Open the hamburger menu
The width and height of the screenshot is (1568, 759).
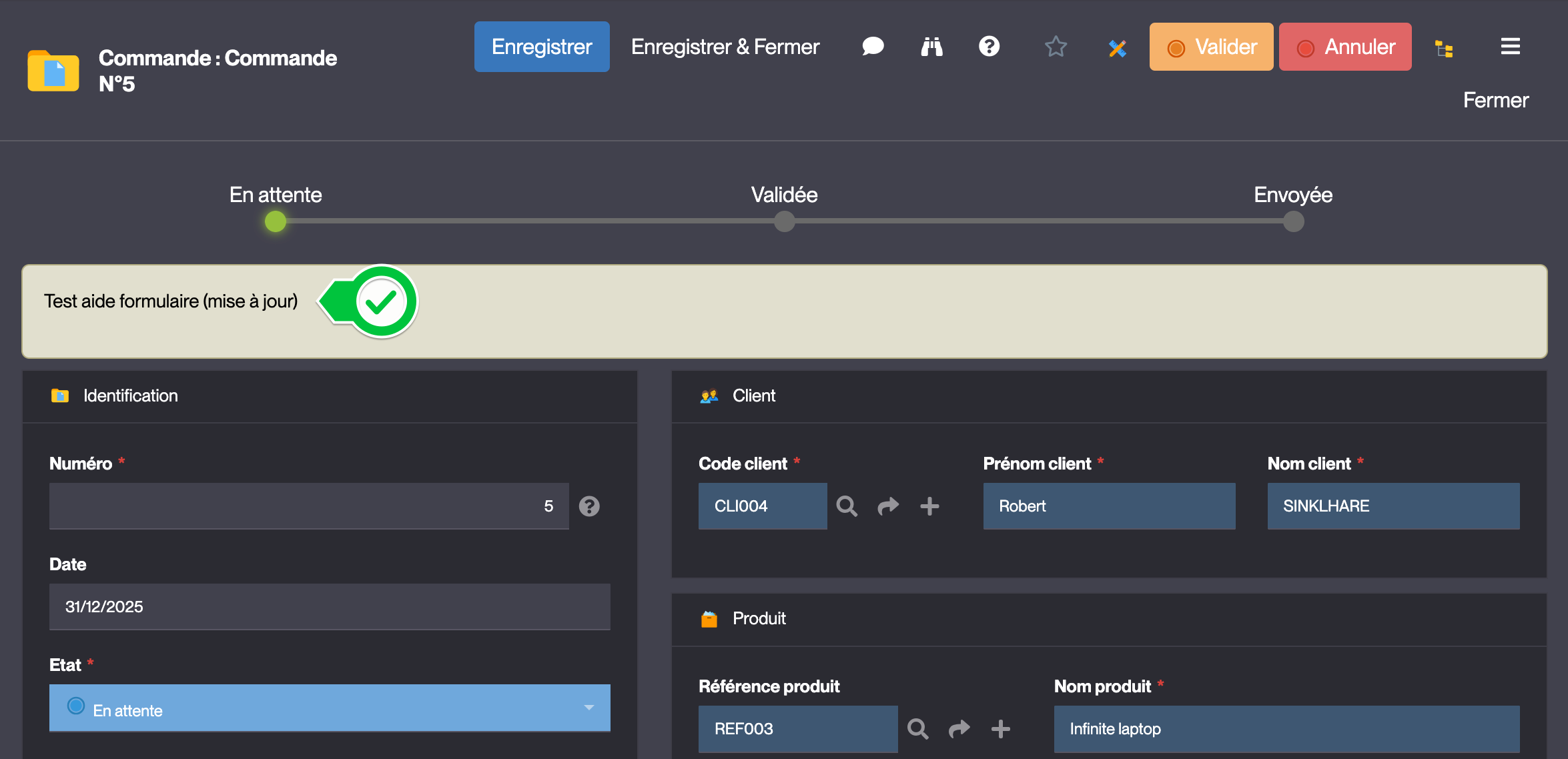pyautogui.click(x=1510, y=47)
